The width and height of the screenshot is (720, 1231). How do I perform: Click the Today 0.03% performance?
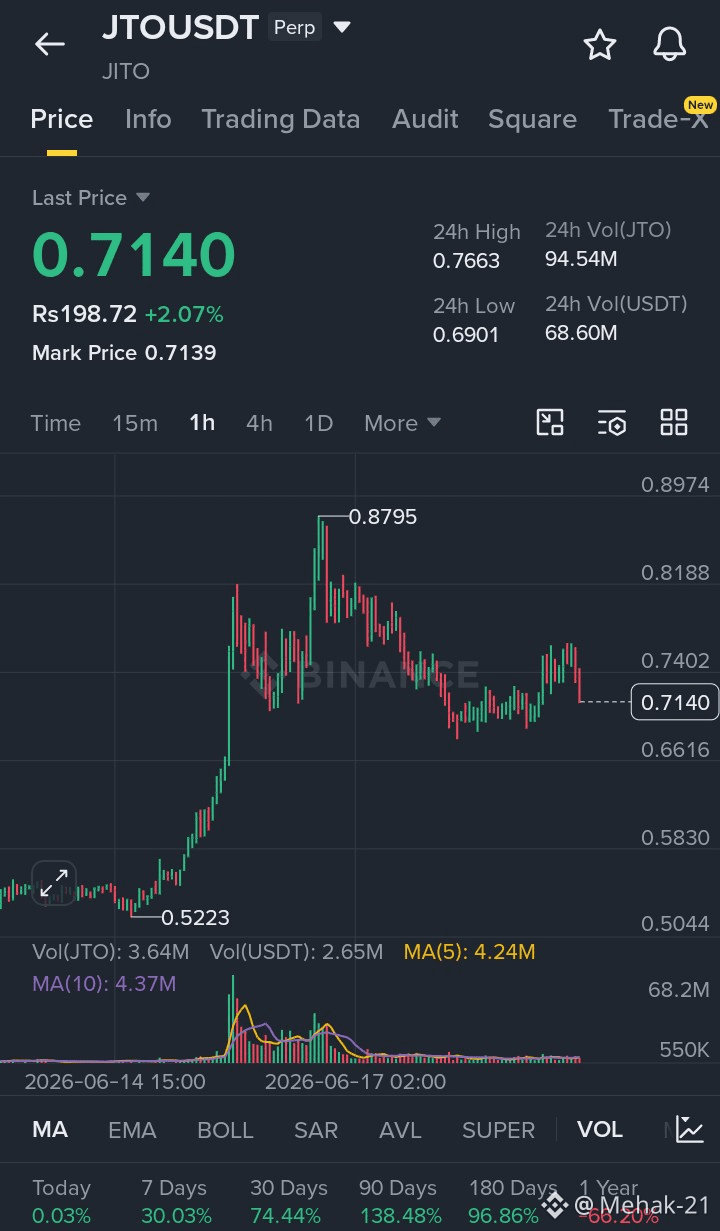pos(61,1201)
